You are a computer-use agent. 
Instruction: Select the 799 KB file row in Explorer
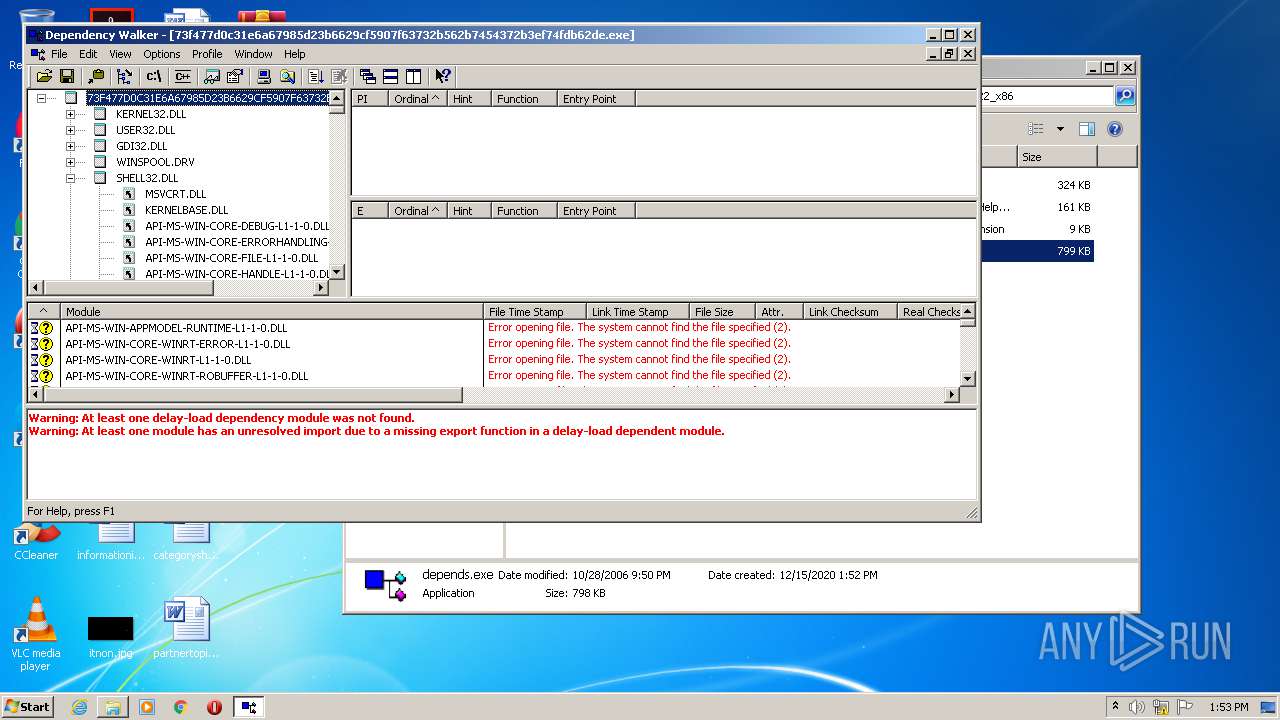(x=1038, y=251)
